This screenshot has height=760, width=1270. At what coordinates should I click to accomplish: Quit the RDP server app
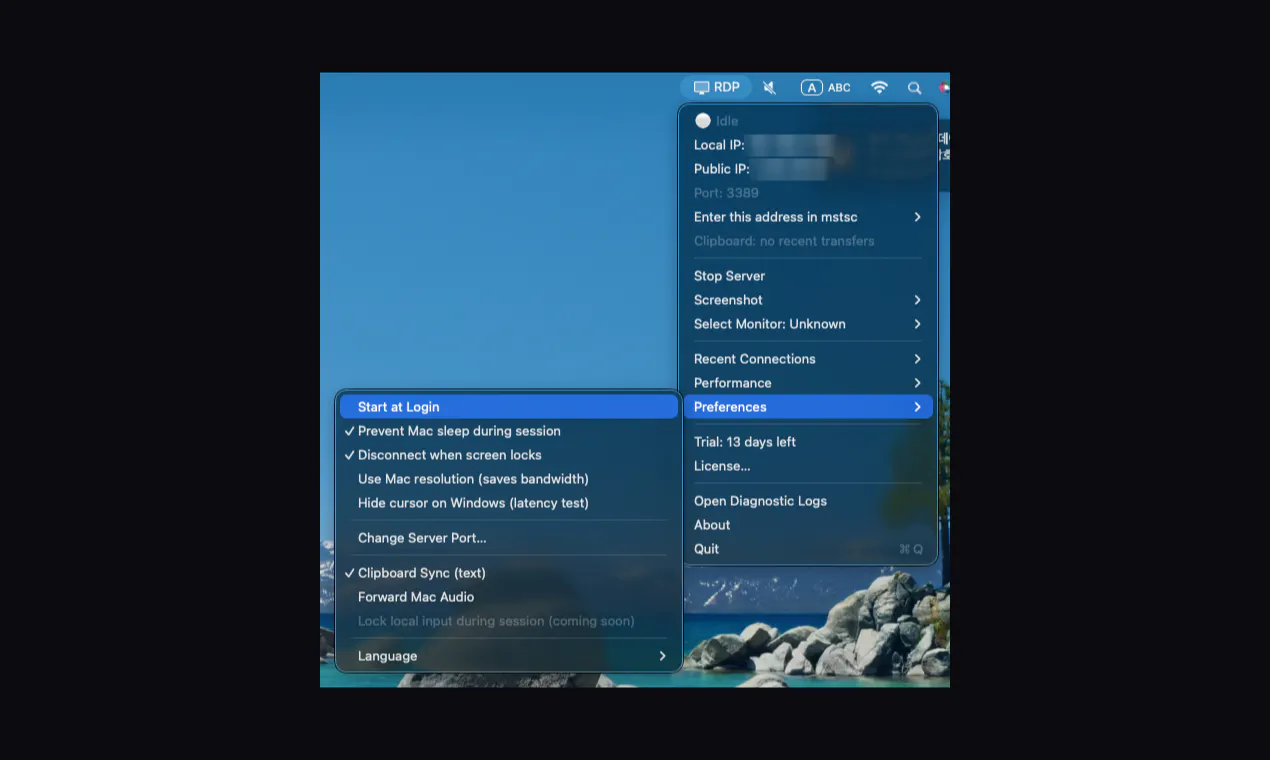coord(808,549)
